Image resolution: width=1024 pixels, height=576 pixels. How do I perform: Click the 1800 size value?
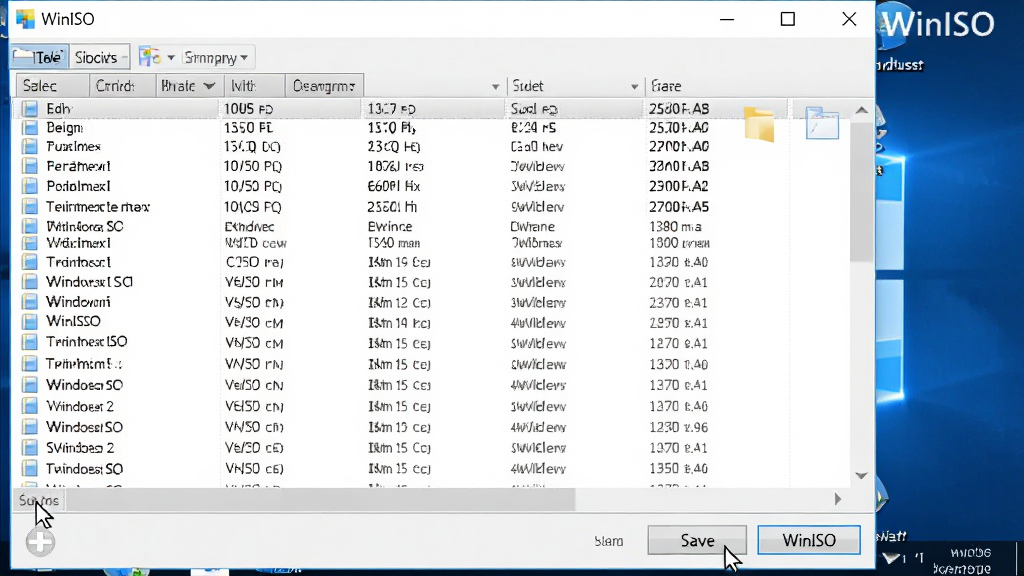679,244
